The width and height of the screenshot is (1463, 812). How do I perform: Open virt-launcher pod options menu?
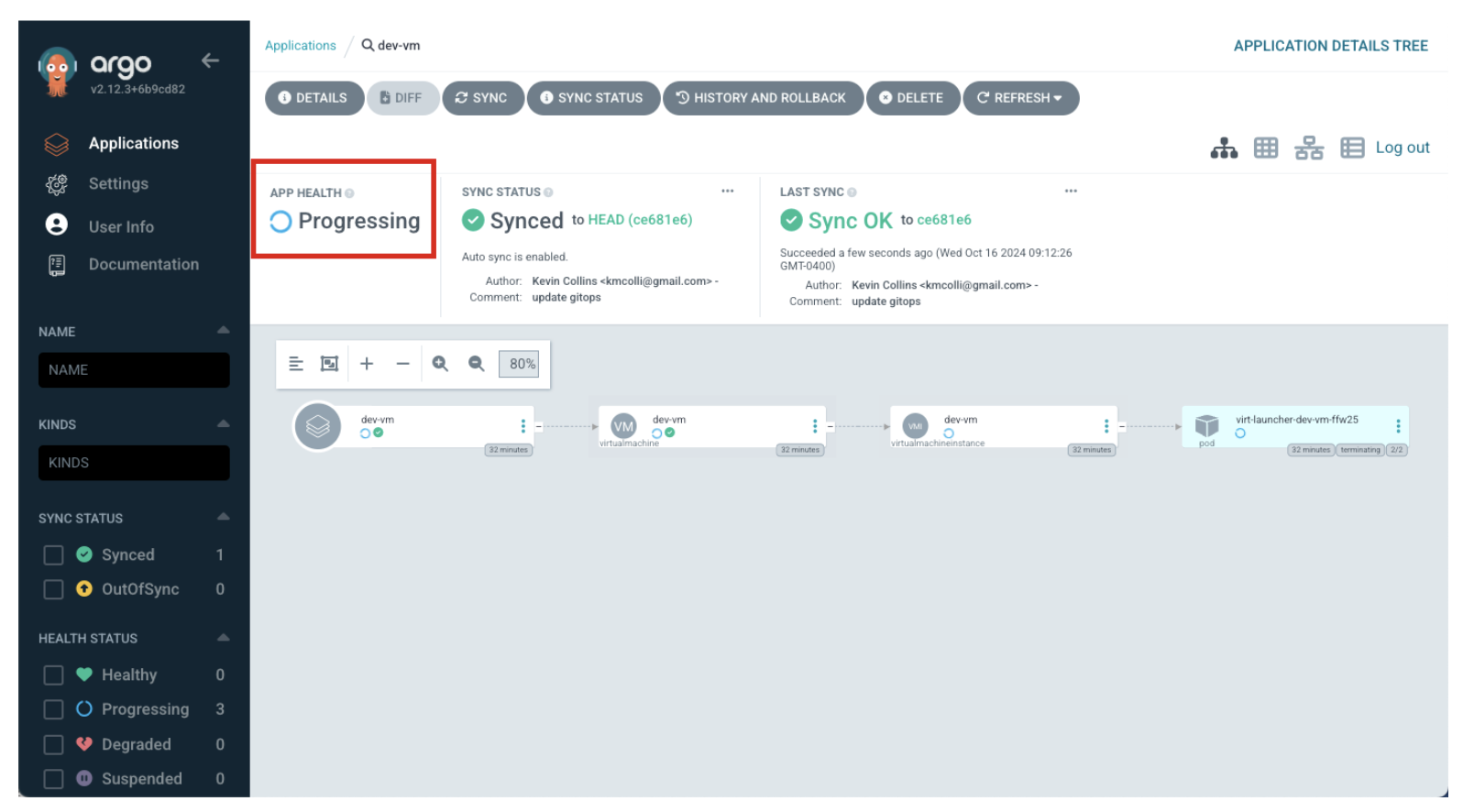click(1397, 426)
